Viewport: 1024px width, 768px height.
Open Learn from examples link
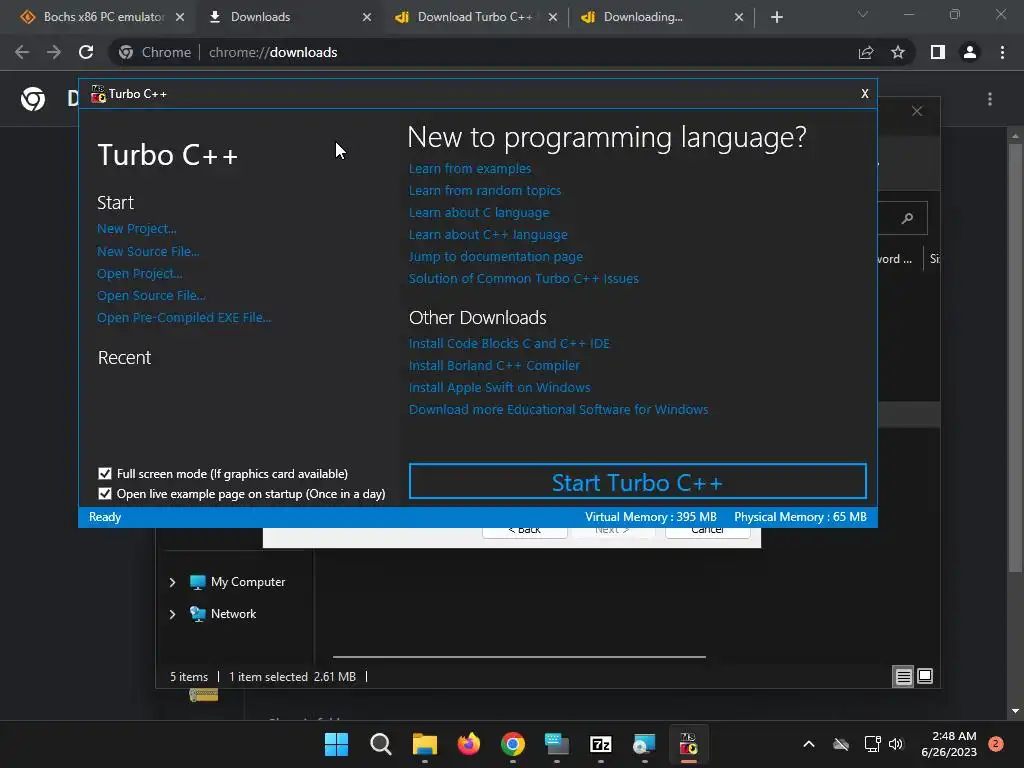(x=470, y=168)
